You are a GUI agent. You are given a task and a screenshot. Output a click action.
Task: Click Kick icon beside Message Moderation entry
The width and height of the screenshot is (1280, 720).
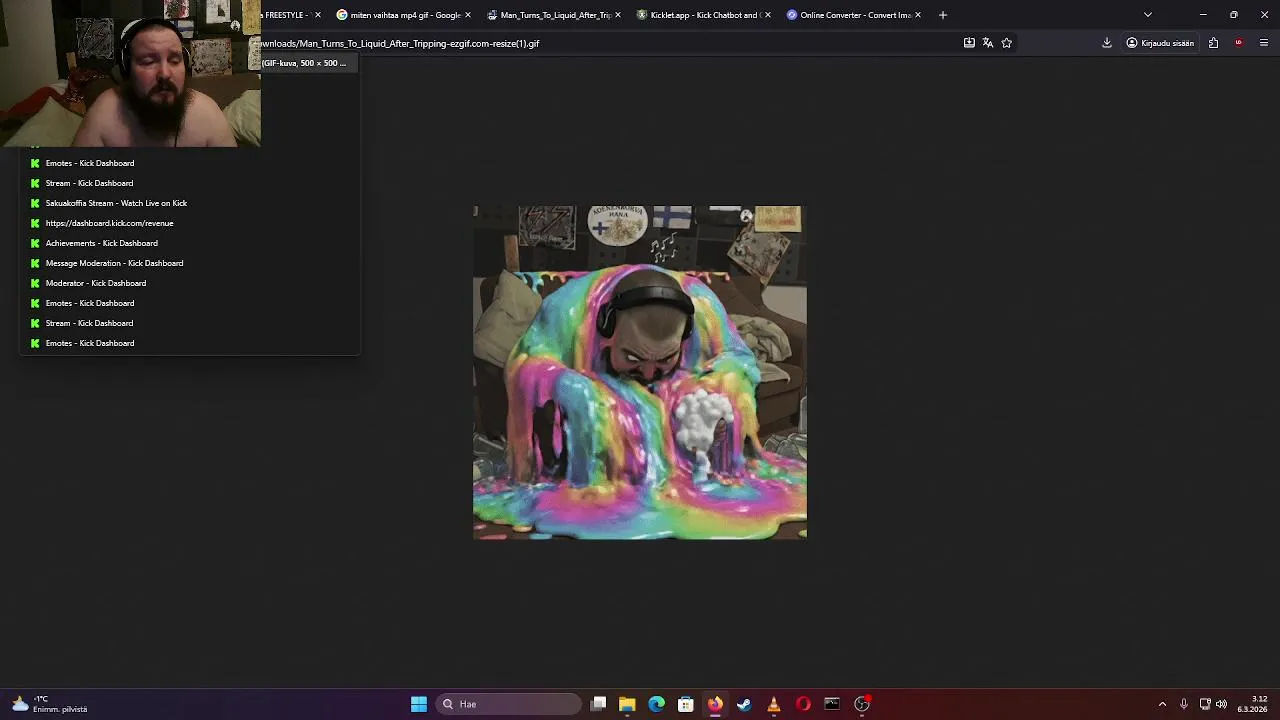[35, 263]
